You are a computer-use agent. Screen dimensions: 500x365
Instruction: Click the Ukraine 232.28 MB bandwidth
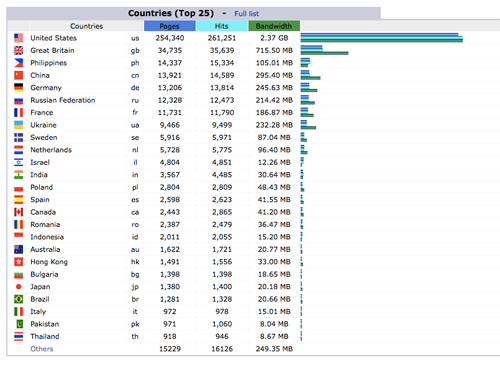pos(274,125)
